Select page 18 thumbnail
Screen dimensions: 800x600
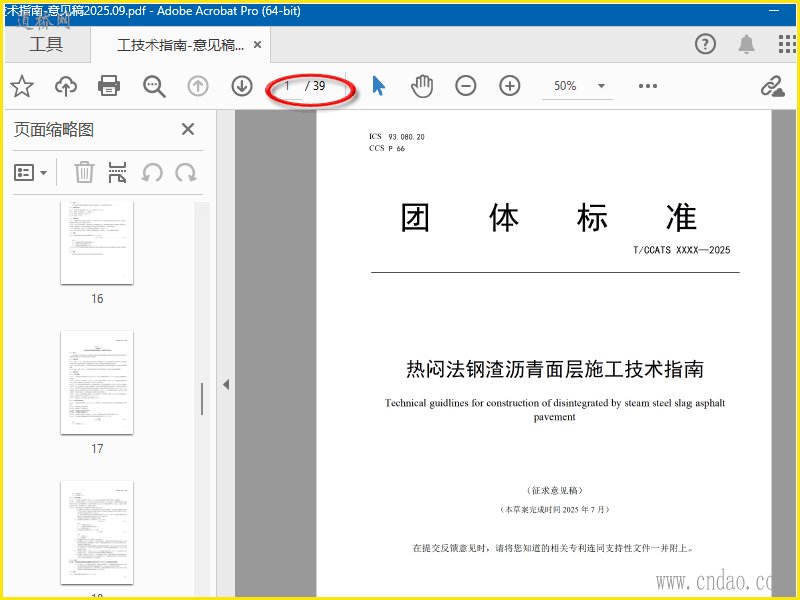click(x=97, y=533)
